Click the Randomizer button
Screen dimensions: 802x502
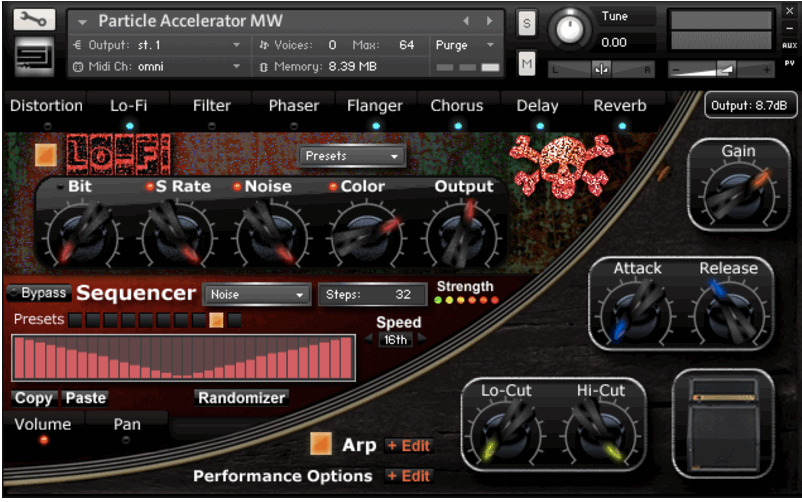[241, 398]
